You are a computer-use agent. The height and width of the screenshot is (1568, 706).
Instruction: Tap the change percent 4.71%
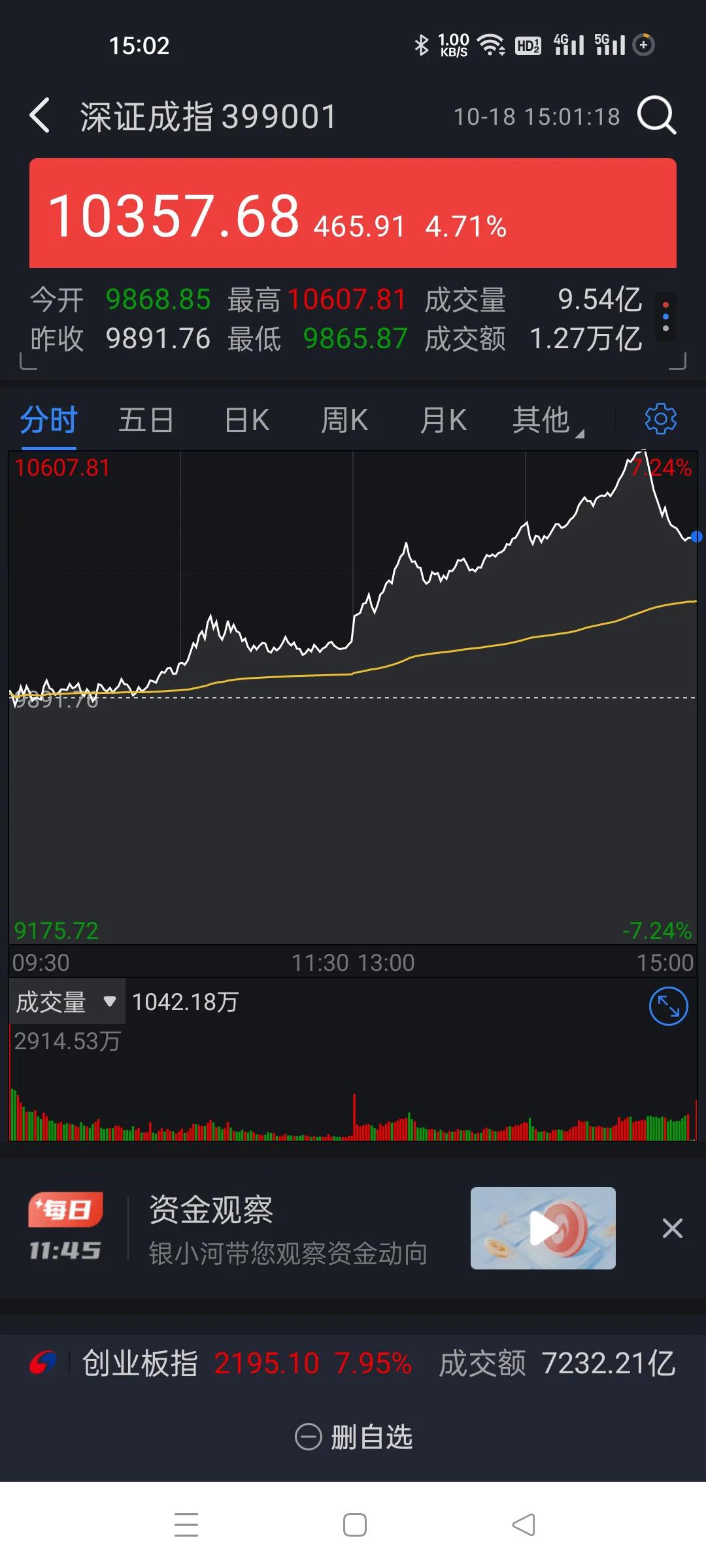465,227
